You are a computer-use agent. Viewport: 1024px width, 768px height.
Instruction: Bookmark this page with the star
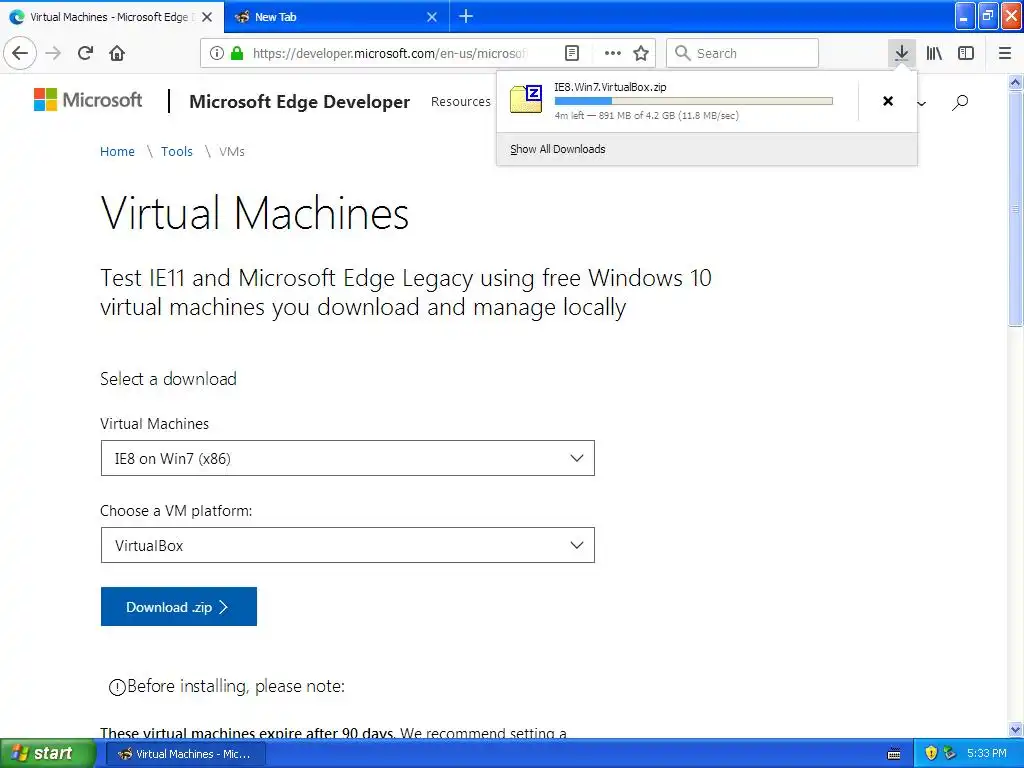[641, 53]
